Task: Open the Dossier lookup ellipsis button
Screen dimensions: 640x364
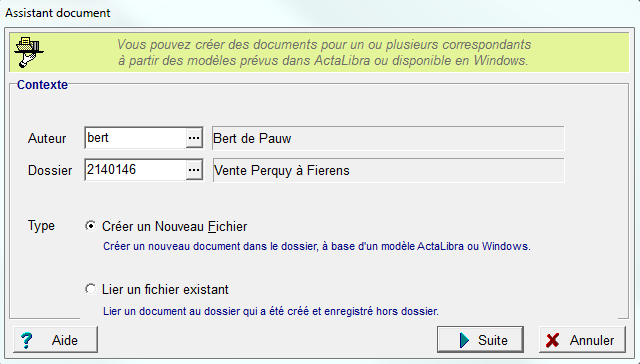Action: pyautogui.click(x=194, y=170)
